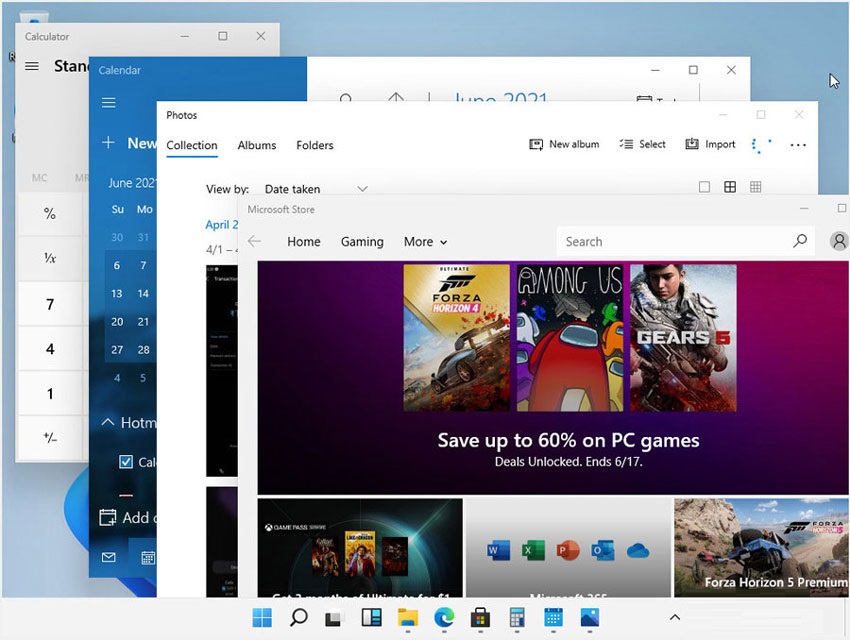This screenshot has height=640, width=850.
Task: Switch to Albums tab in Photos
Action: (x=257, y=145)
